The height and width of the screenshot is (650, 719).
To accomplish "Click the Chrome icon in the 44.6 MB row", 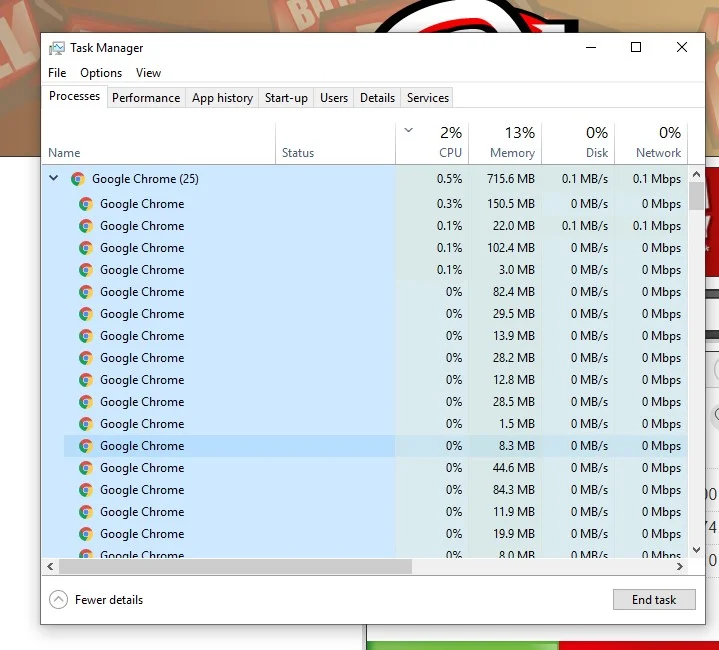I will 86,468.
